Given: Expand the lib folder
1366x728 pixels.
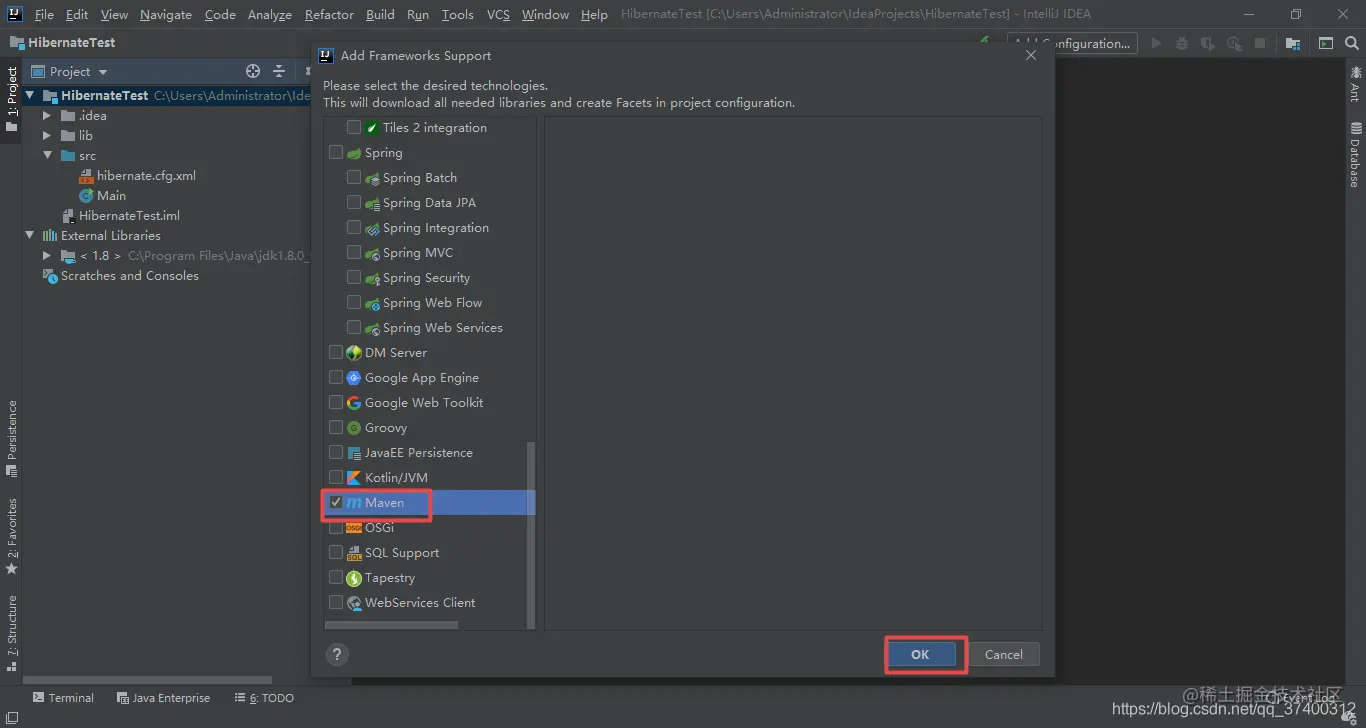Looking at the screenshot, I should [x=47, y=136].
